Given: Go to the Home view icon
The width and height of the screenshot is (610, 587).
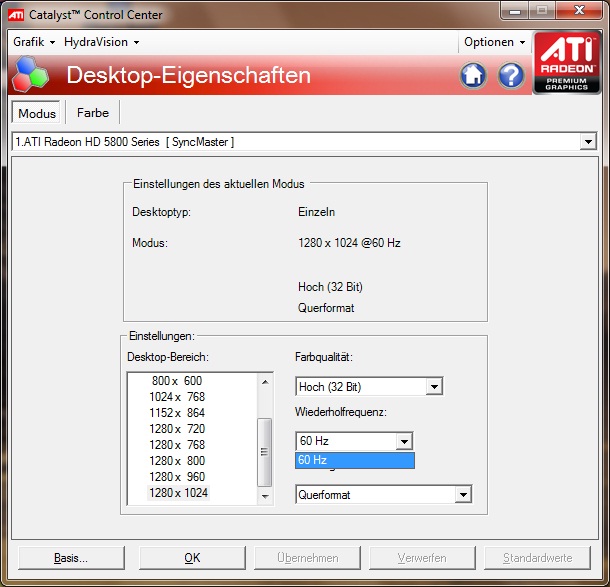Looking at the screenshot, I should pos(473,75).
